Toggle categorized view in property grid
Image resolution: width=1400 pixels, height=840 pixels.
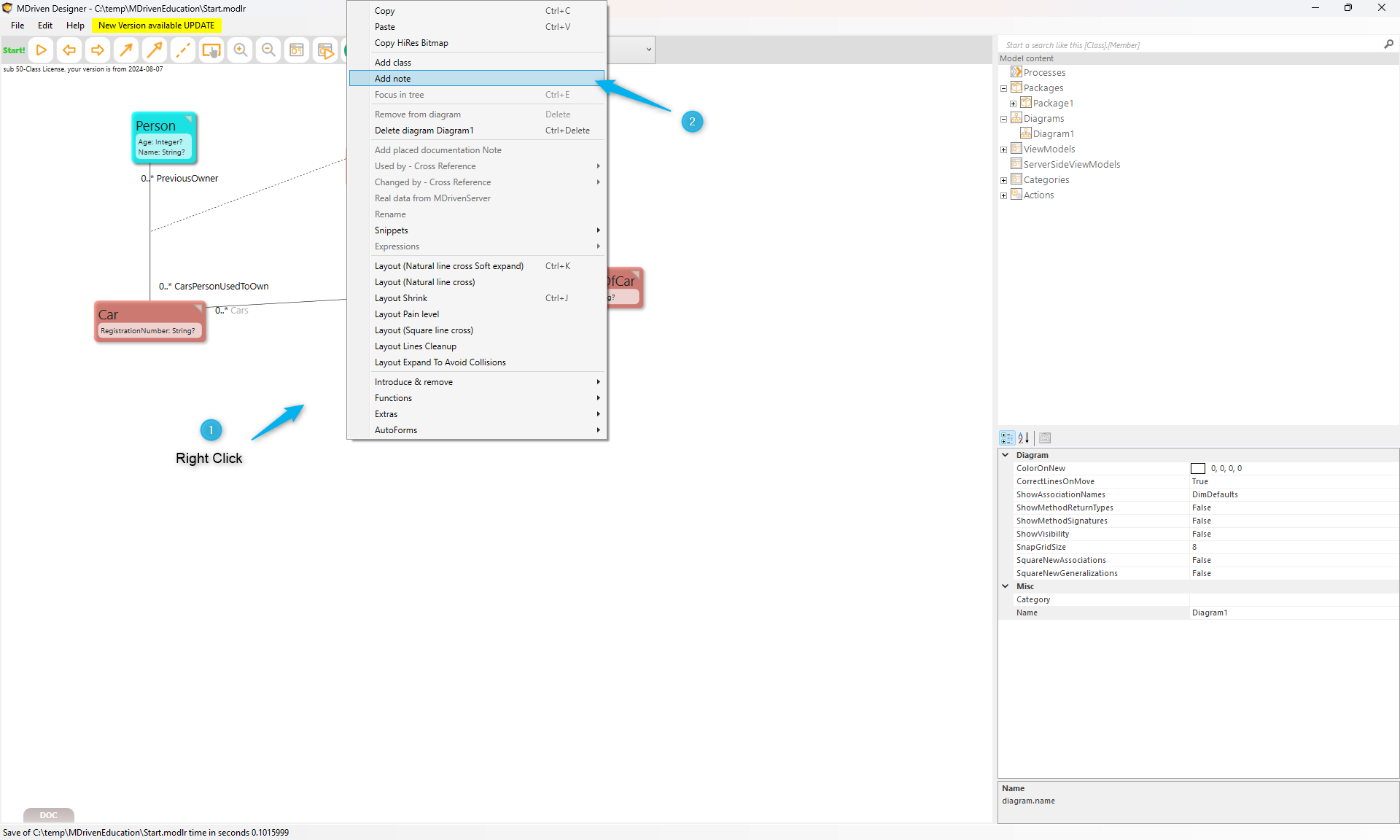click(1007, 438)
